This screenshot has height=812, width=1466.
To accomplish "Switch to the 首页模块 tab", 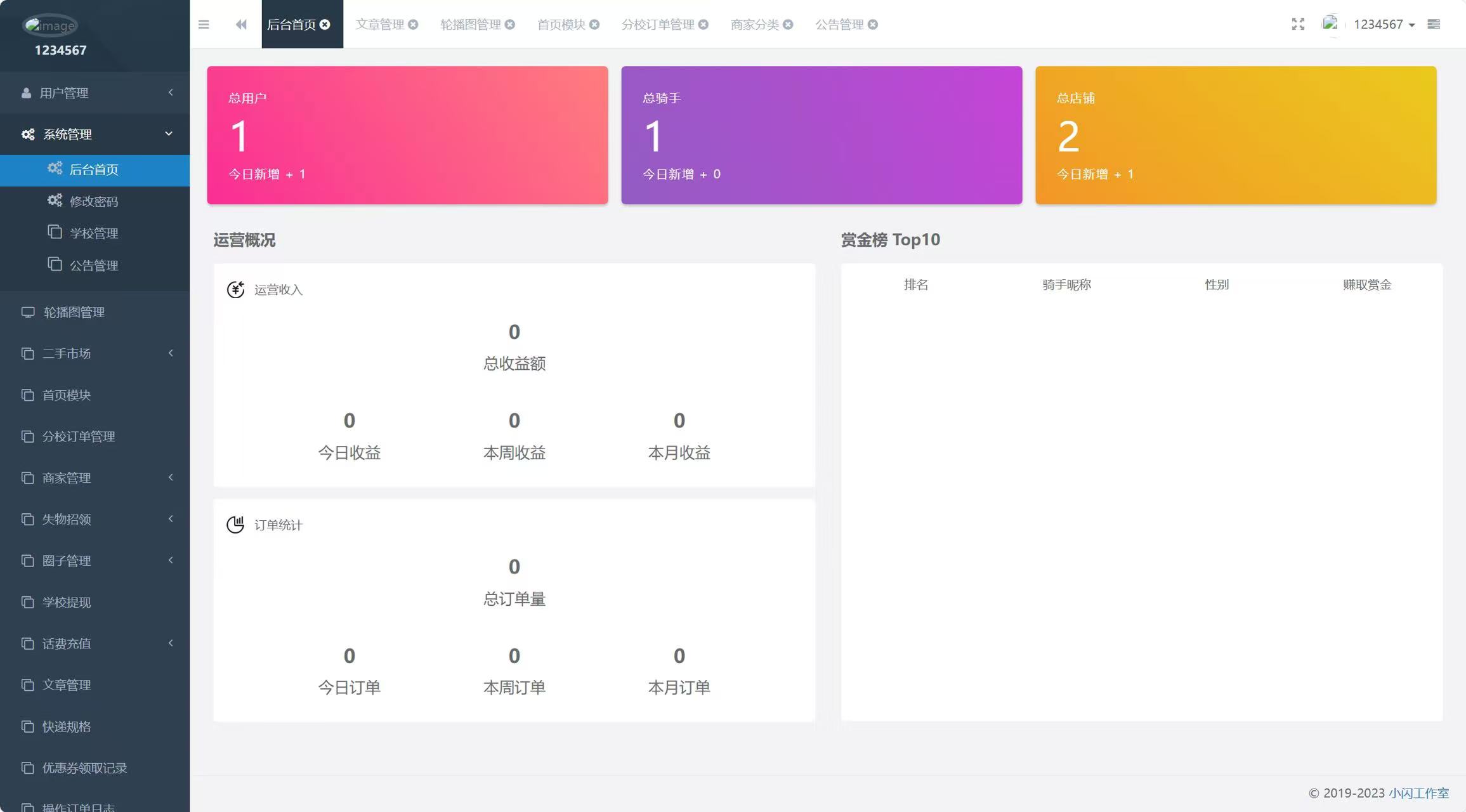I will [x=561, y=25].
